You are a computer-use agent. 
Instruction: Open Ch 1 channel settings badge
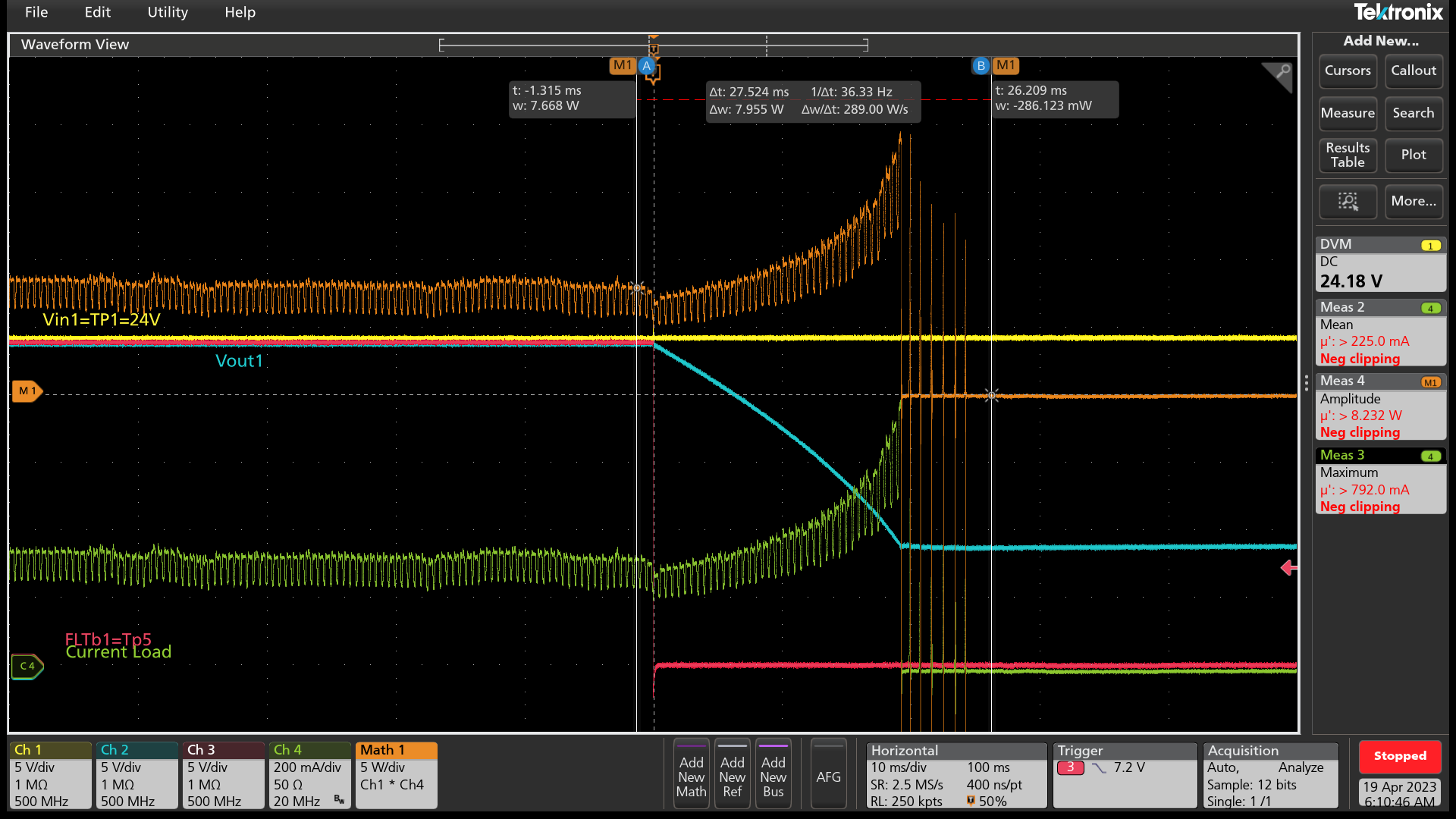pyautogui.click(x=51, y=775)
